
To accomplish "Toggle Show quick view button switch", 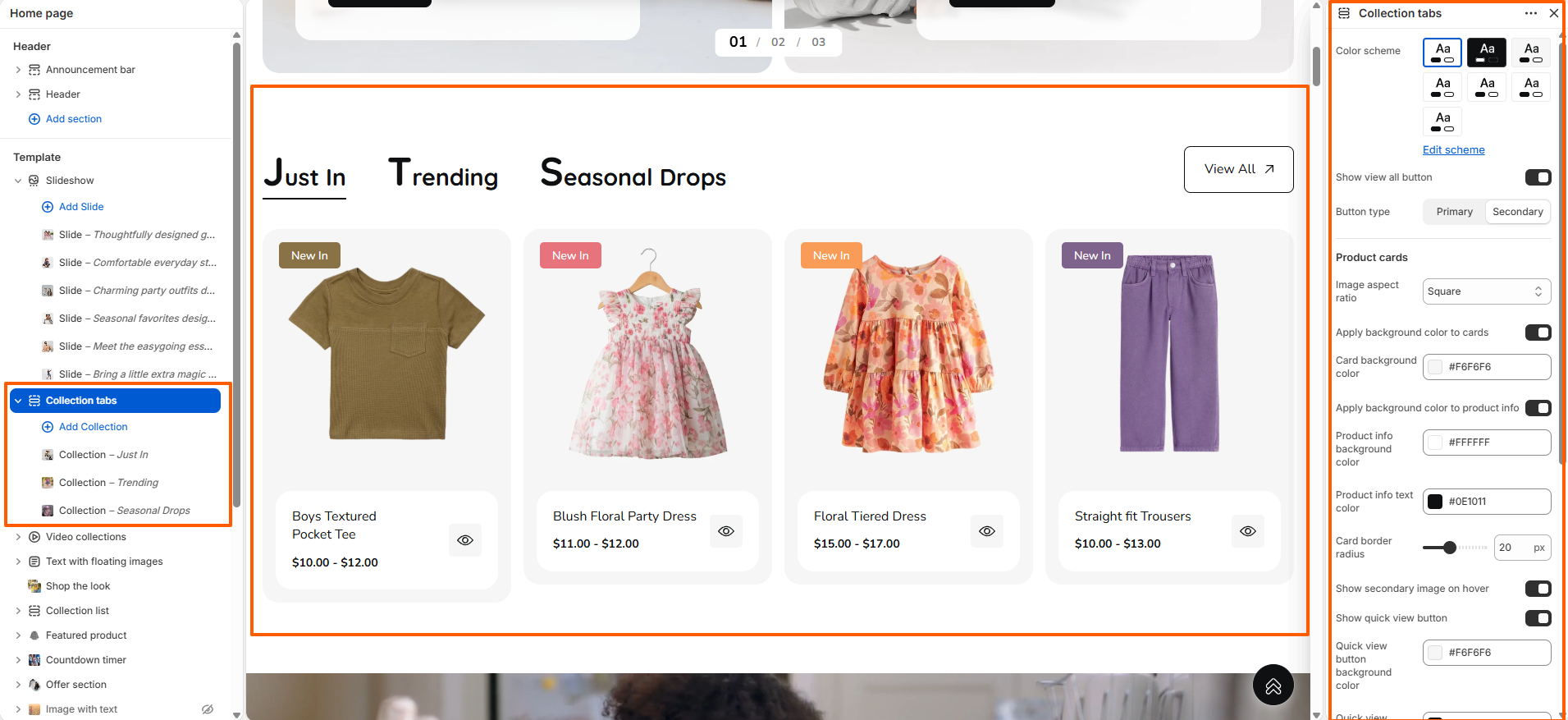I will coord(1538,618).
